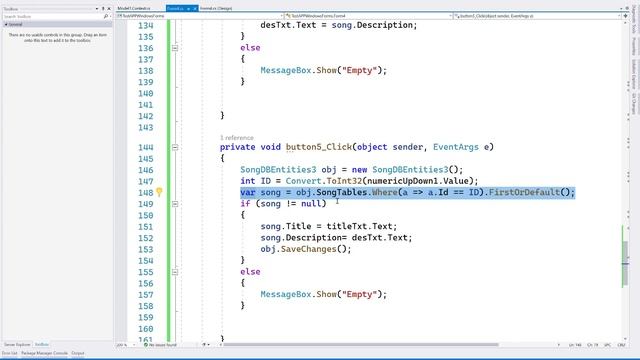The image size is (640, 360).
Task: Open the Error List tab
Action: (9, 353)
